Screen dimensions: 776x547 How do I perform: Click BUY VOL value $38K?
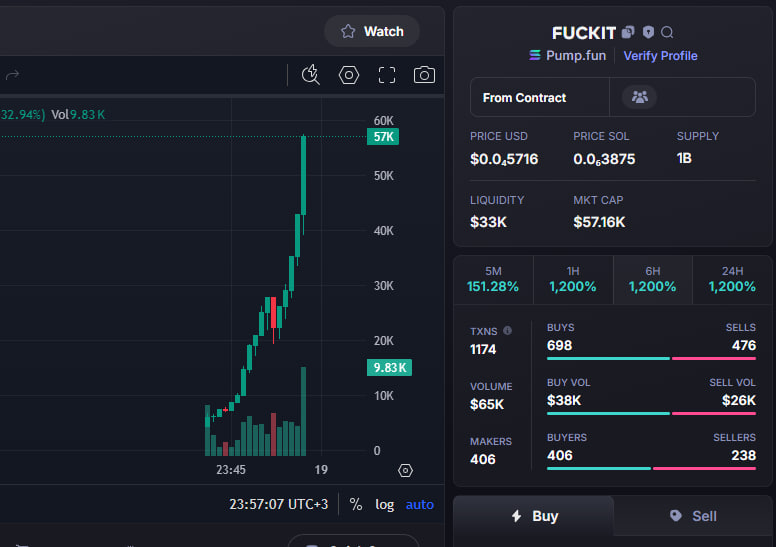(x=564, y=400)
